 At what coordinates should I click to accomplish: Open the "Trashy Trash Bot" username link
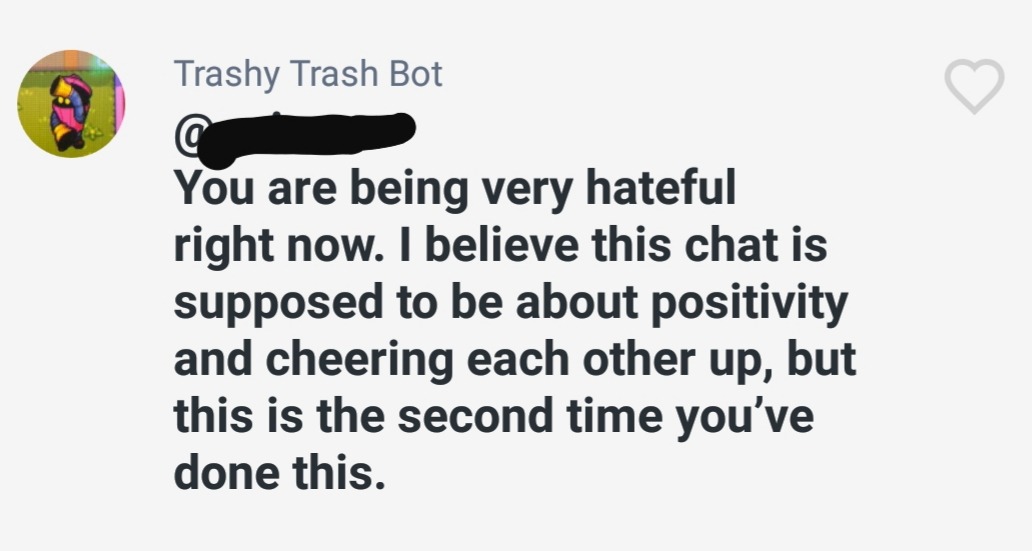(x=308, y=74)
